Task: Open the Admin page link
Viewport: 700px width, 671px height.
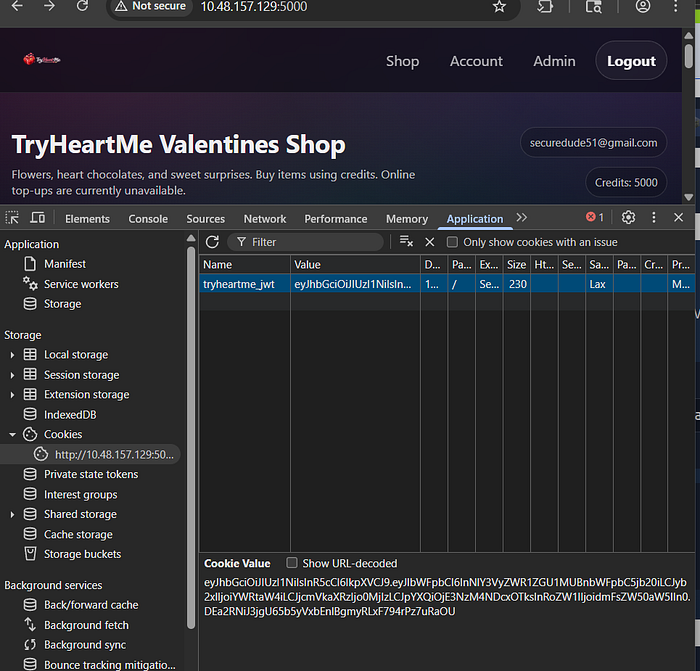Action: 554,61
